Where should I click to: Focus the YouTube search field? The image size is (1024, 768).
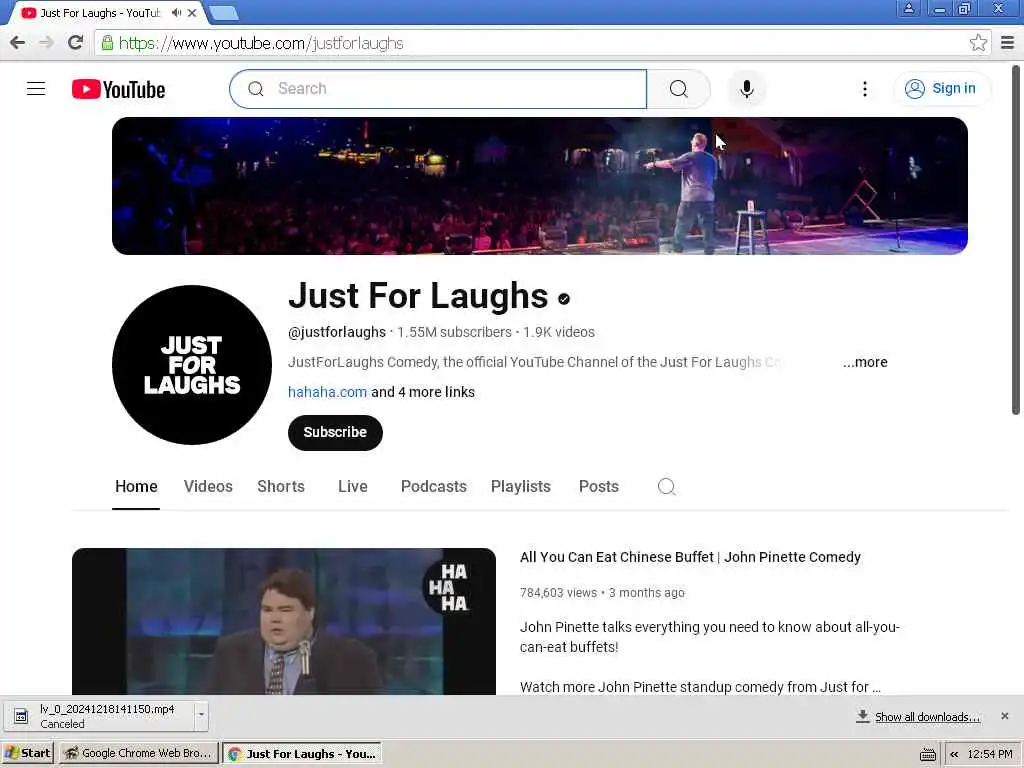(x=438, y=89)
